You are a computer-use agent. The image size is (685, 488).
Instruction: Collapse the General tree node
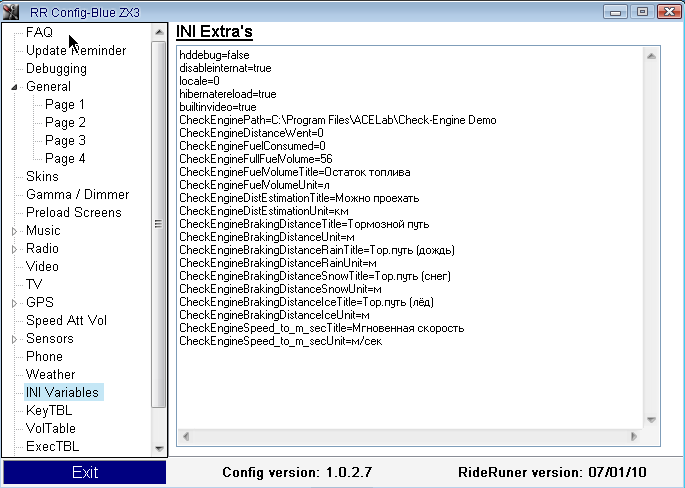pyautogui.click(x=15, y=87)
